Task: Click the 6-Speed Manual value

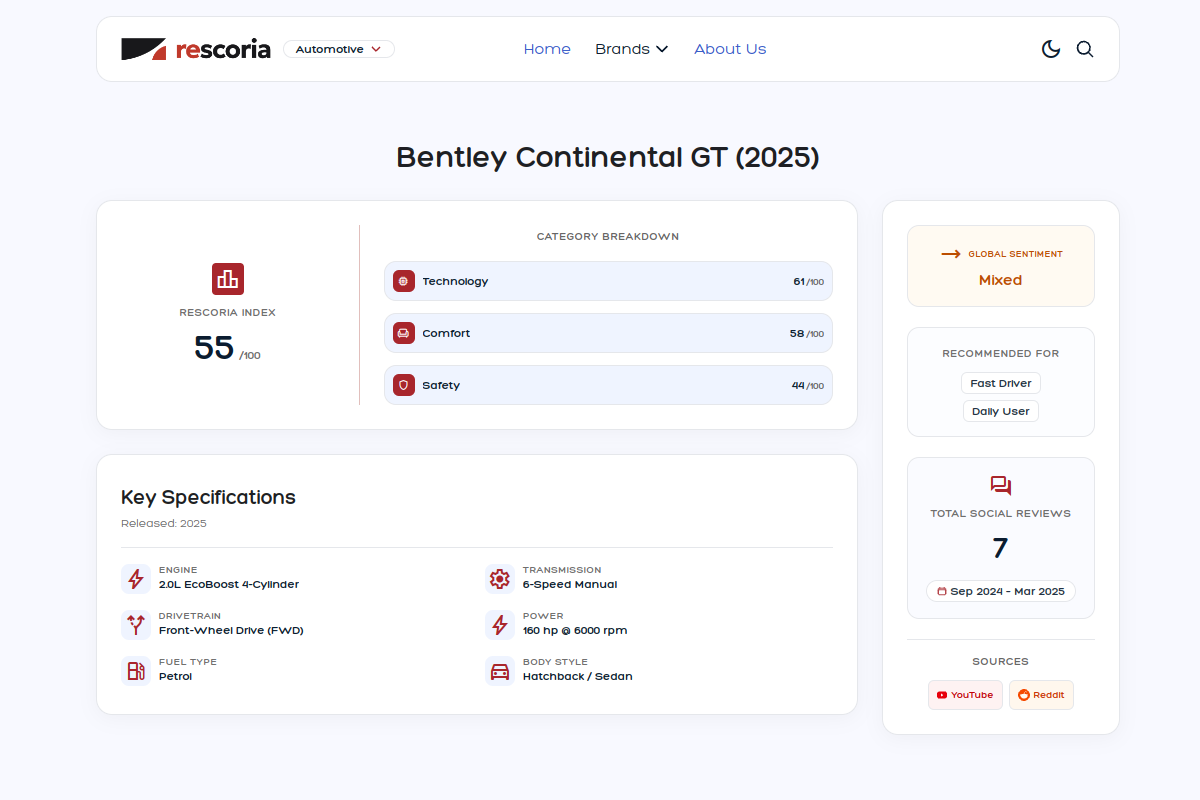Action: 570,585
